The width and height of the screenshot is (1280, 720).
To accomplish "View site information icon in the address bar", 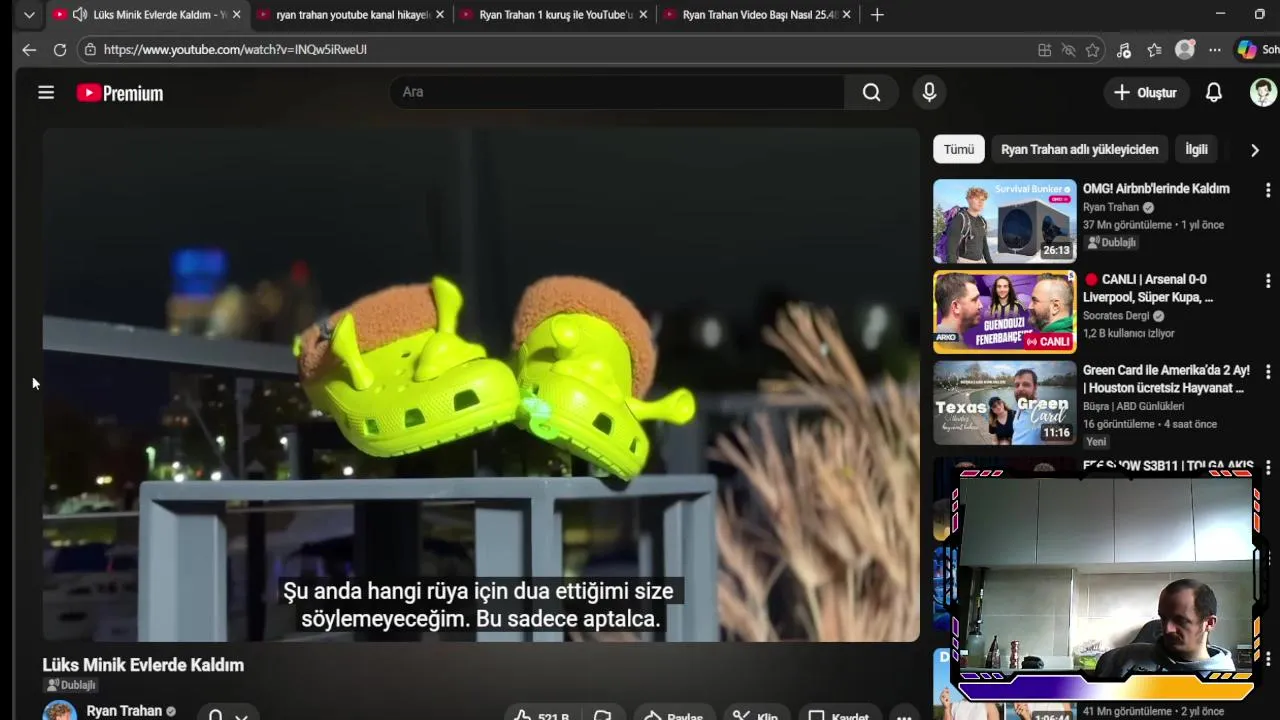I will click(x=90, y=49).
